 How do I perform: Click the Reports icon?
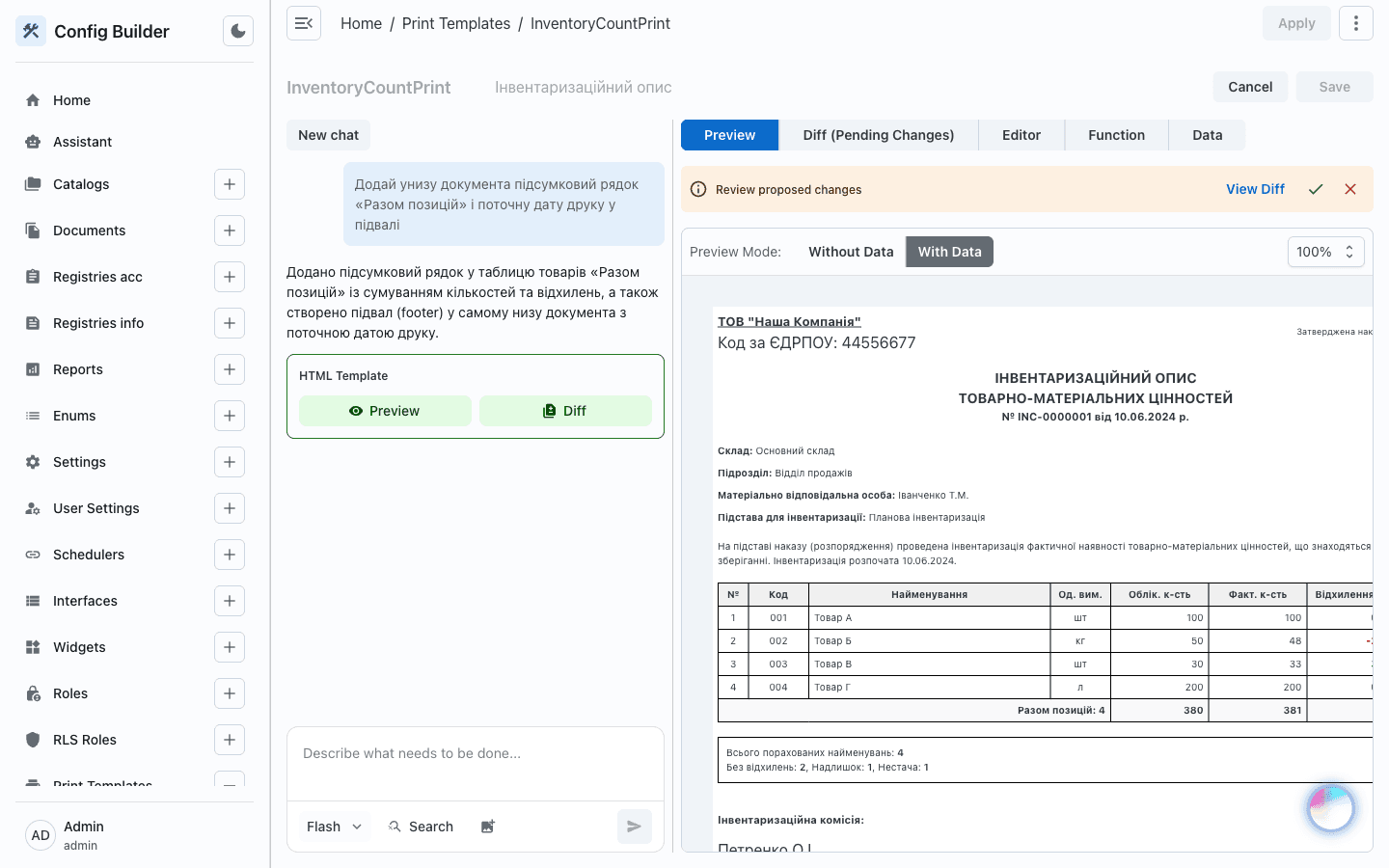point(33,369)
